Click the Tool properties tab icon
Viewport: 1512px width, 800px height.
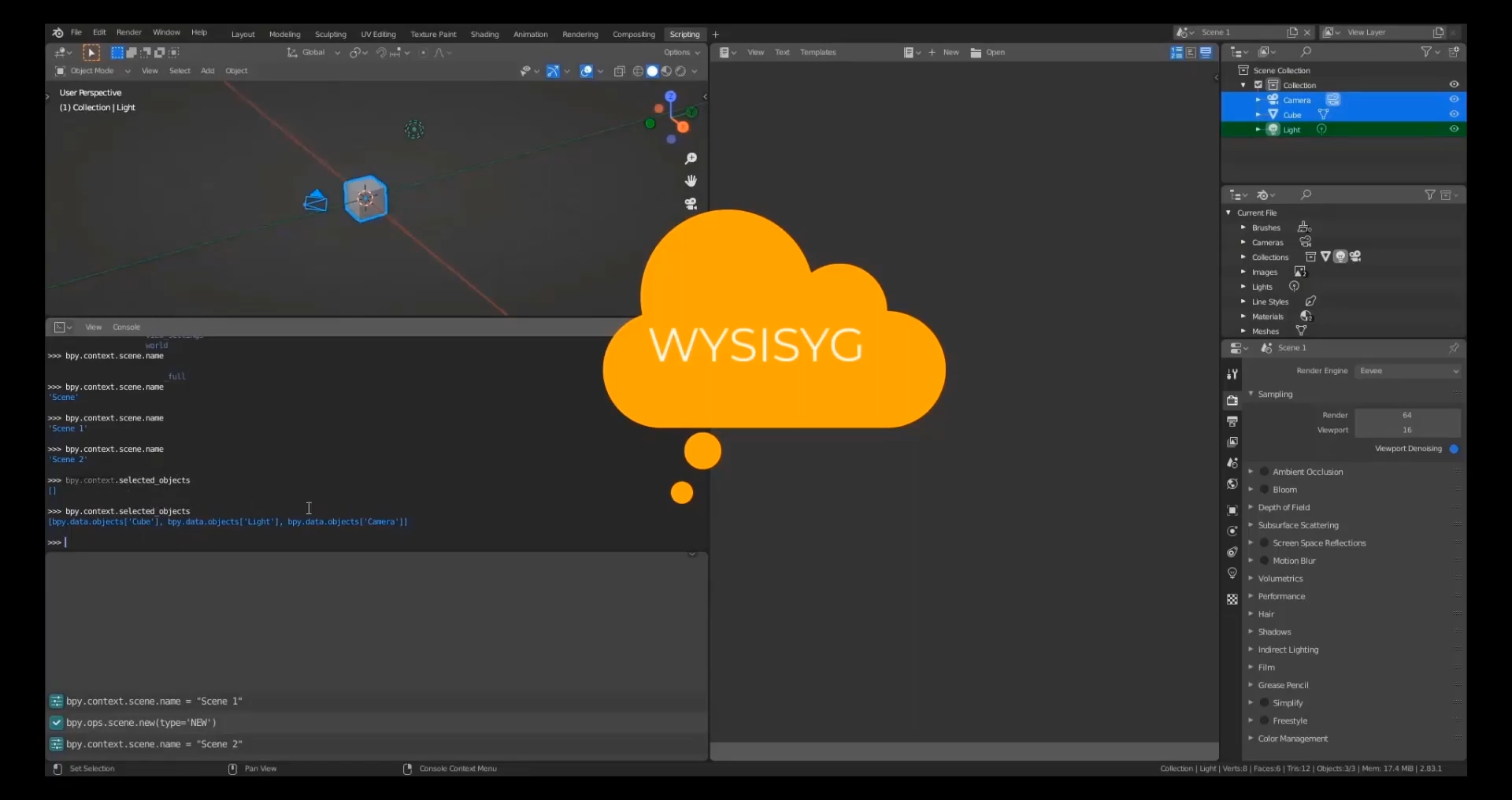(x=1232, y=374)
